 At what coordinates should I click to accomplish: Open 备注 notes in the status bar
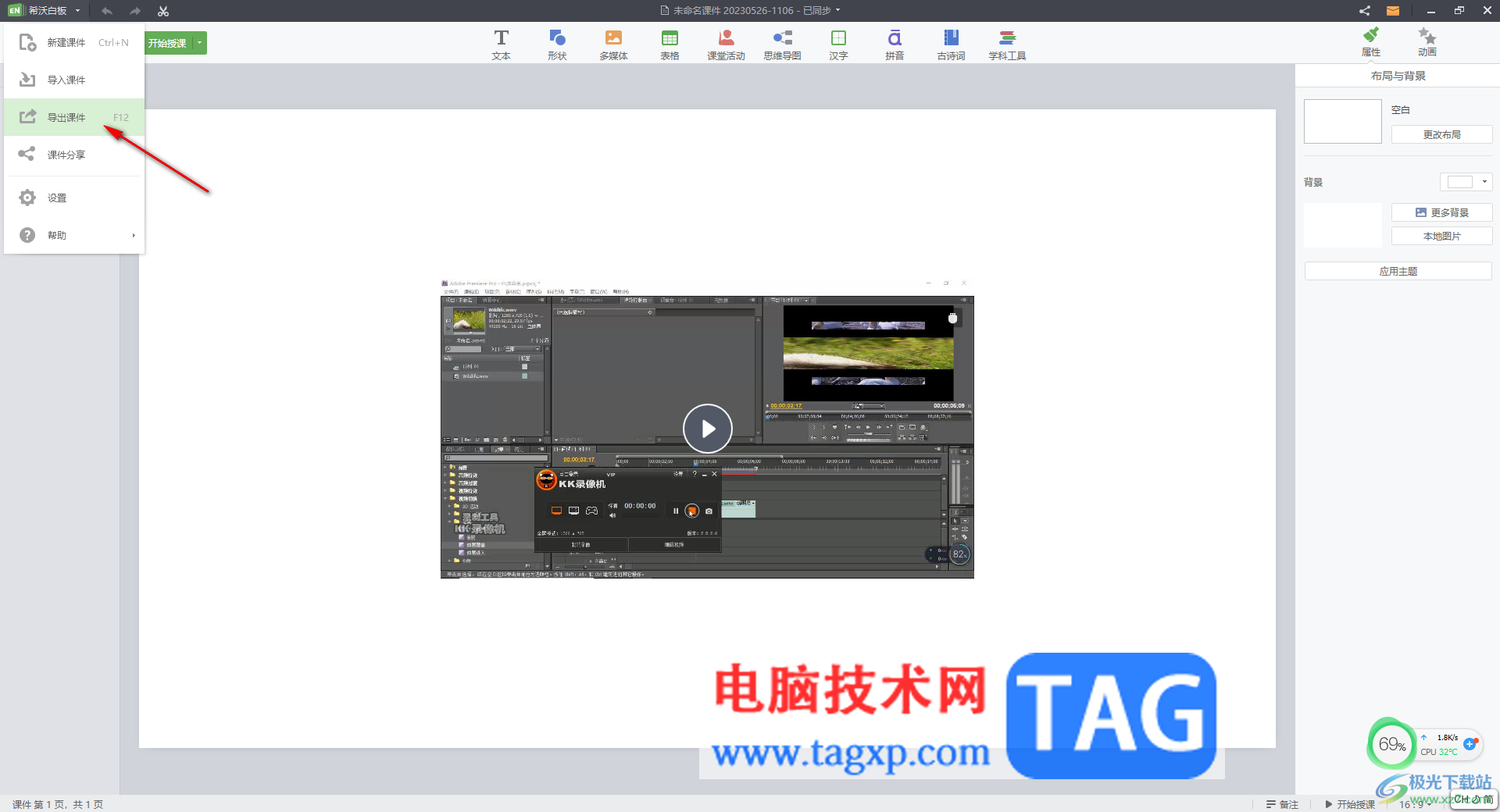(1282, 804)
